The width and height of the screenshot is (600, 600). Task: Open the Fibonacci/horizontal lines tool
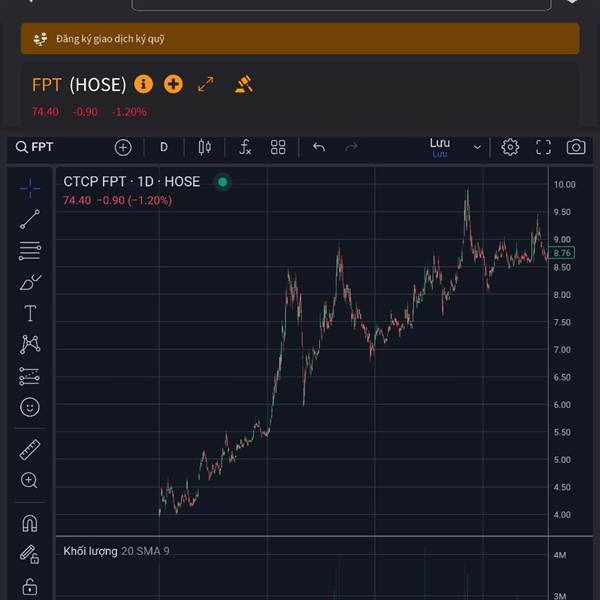tap(29, 251)
